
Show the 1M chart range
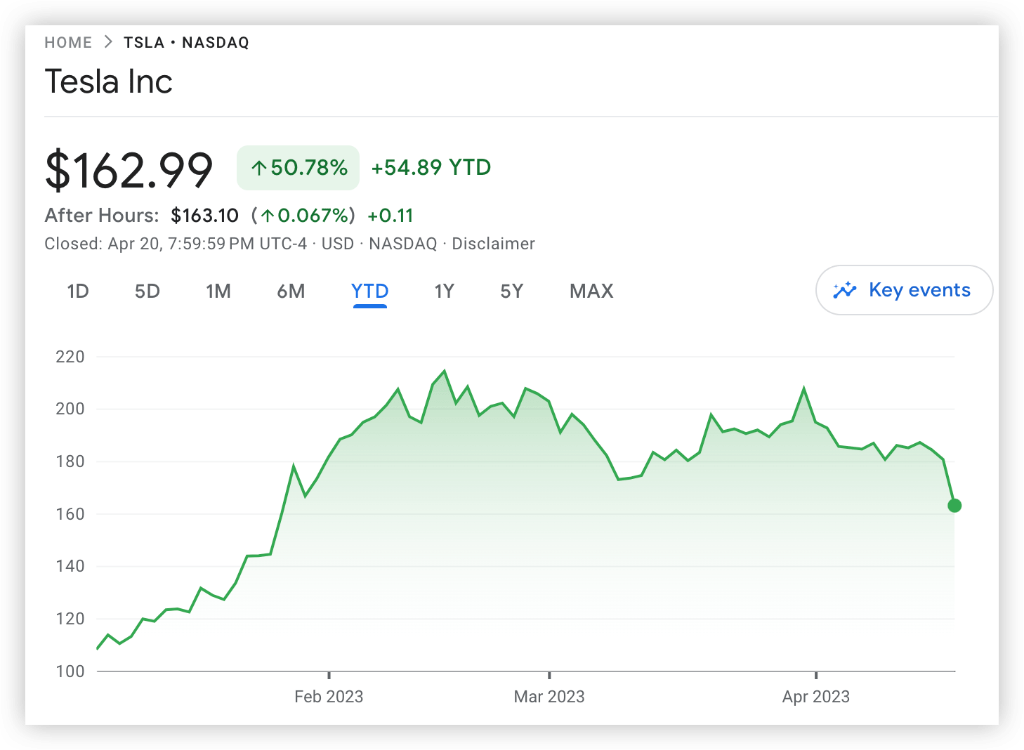(218, 292)
